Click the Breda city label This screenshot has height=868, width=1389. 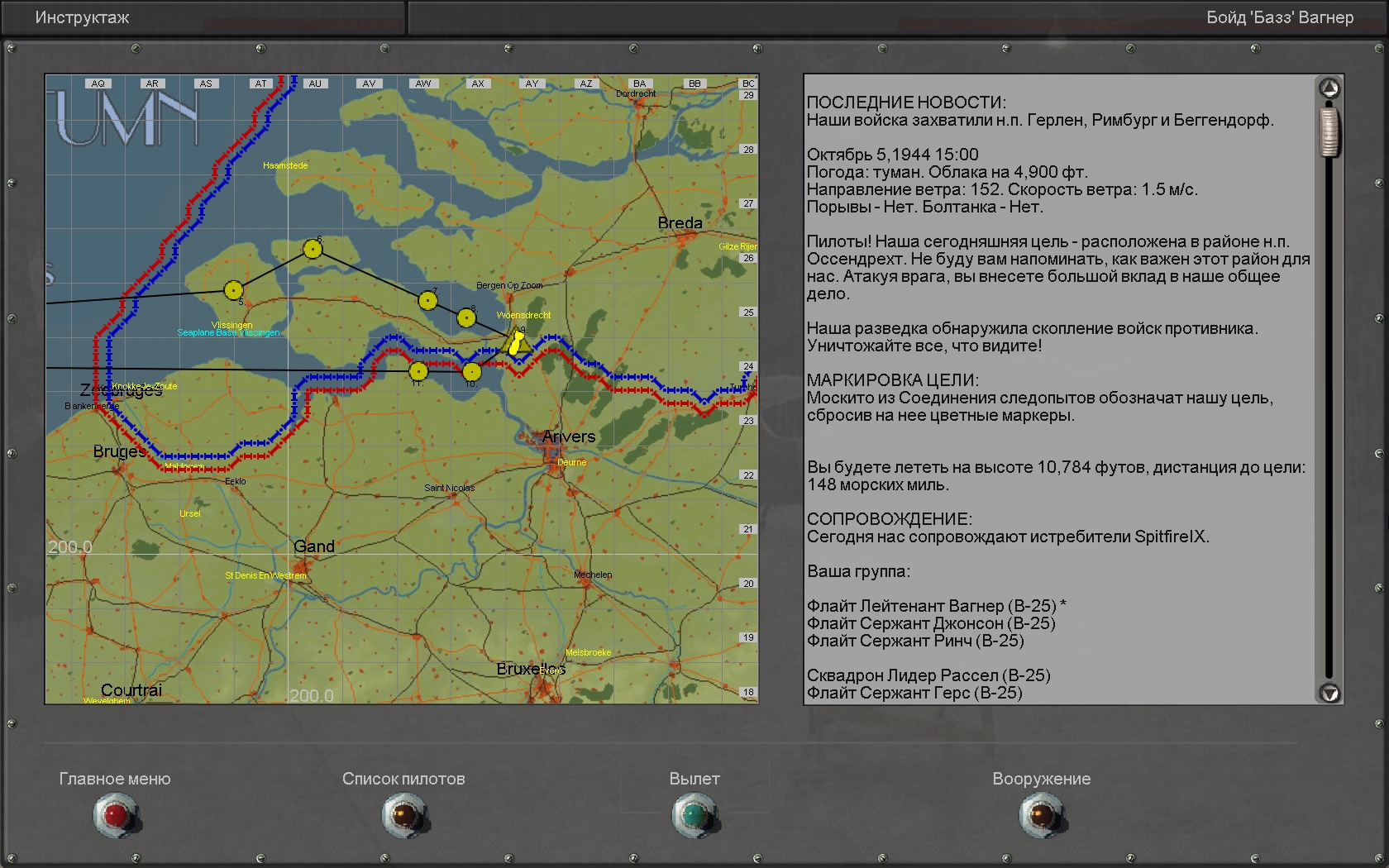[680, 222]
